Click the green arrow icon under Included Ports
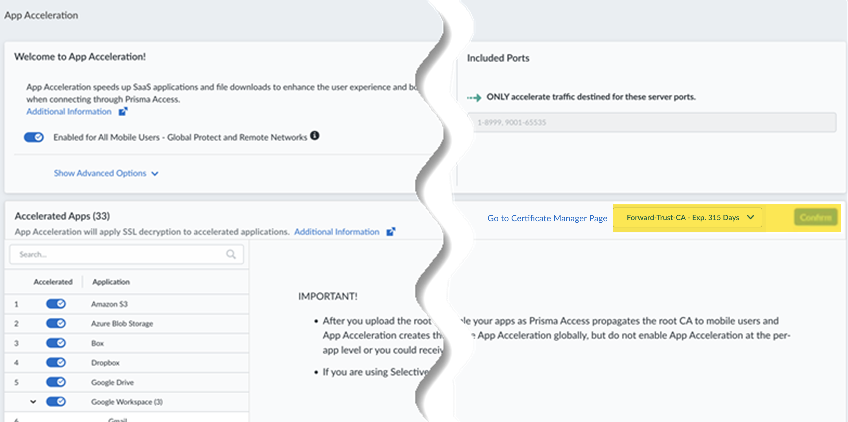This screenshot has height=422, width=848. pos(475,97)
